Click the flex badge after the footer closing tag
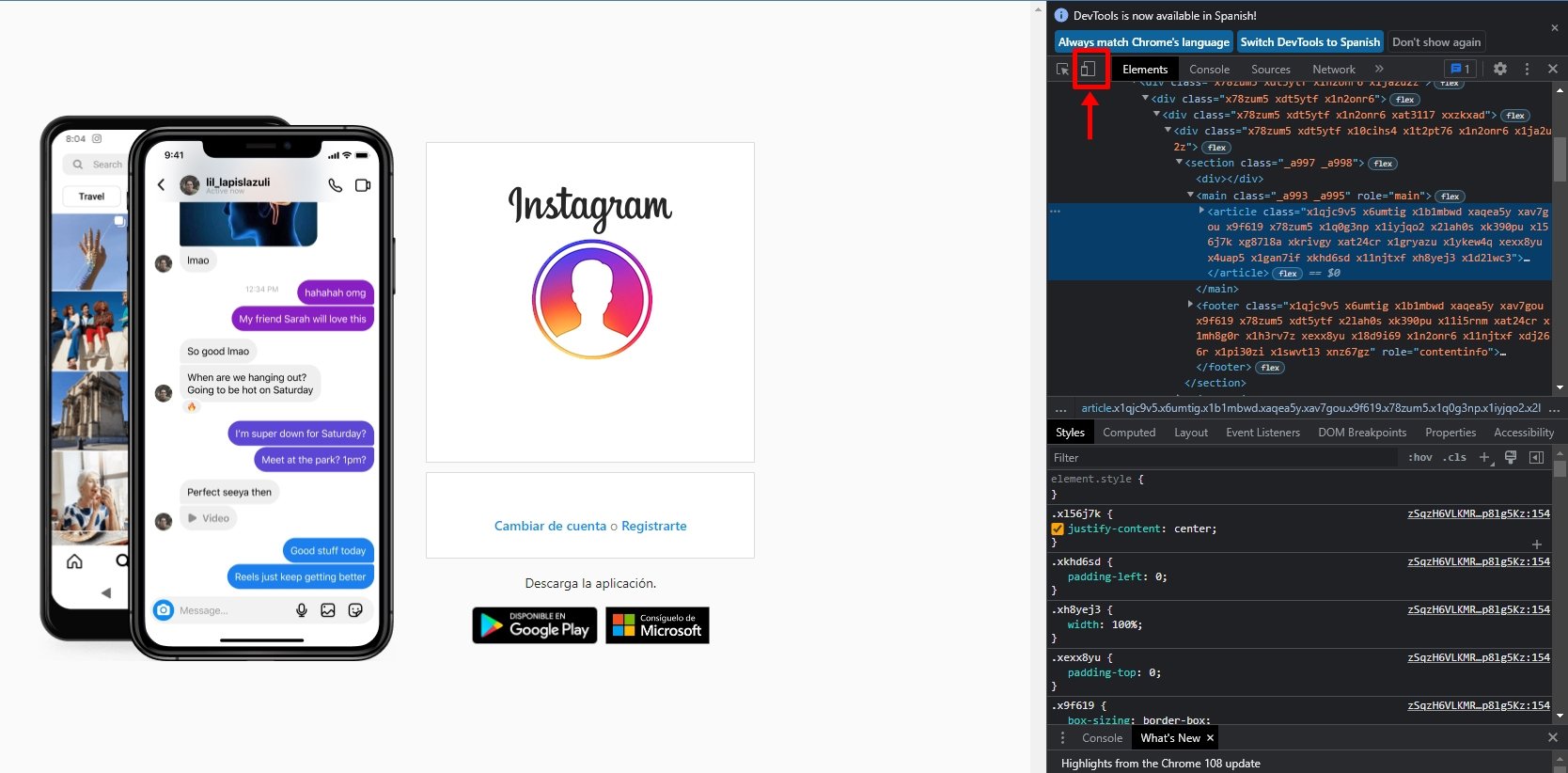The width and height of the screenshot is (1568, 773). pos(1270,368)
